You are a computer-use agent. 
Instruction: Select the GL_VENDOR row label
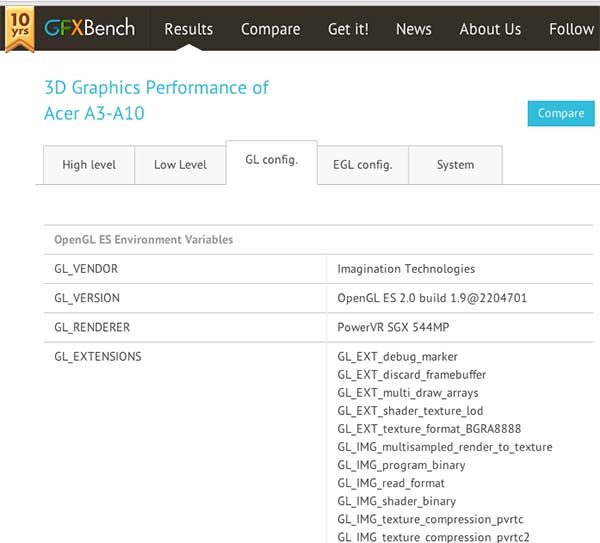tap(86, 269)
